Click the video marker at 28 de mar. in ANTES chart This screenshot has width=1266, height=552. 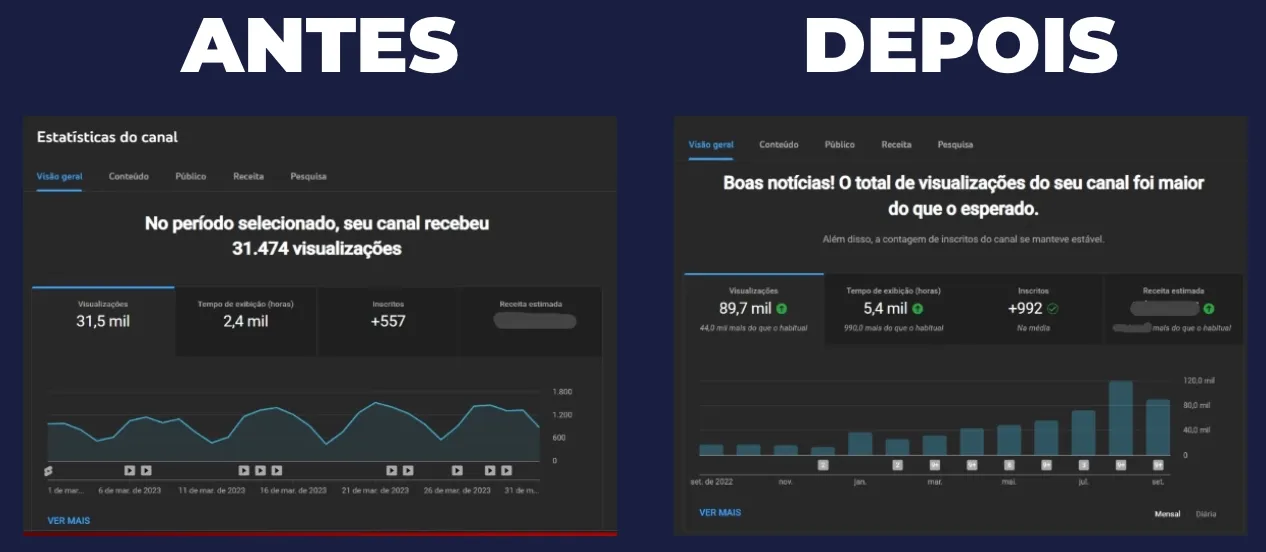pos(490,470)
